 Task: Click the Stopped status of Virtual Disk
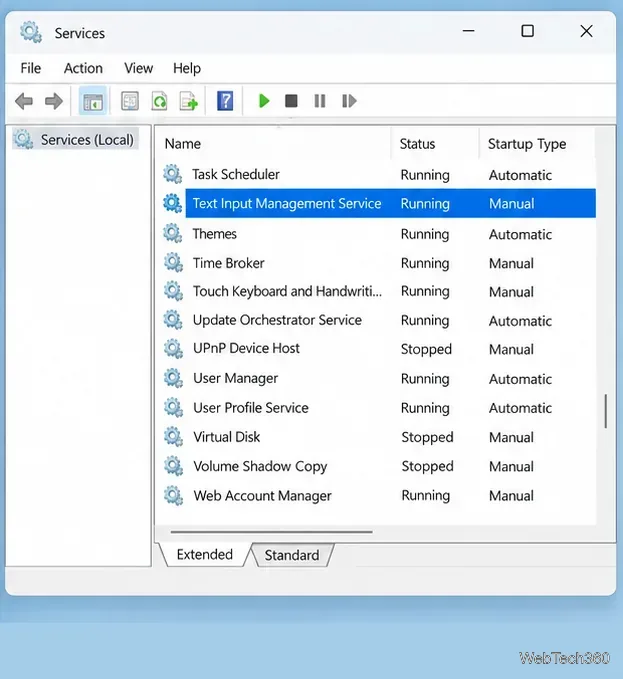click(427, 437)
